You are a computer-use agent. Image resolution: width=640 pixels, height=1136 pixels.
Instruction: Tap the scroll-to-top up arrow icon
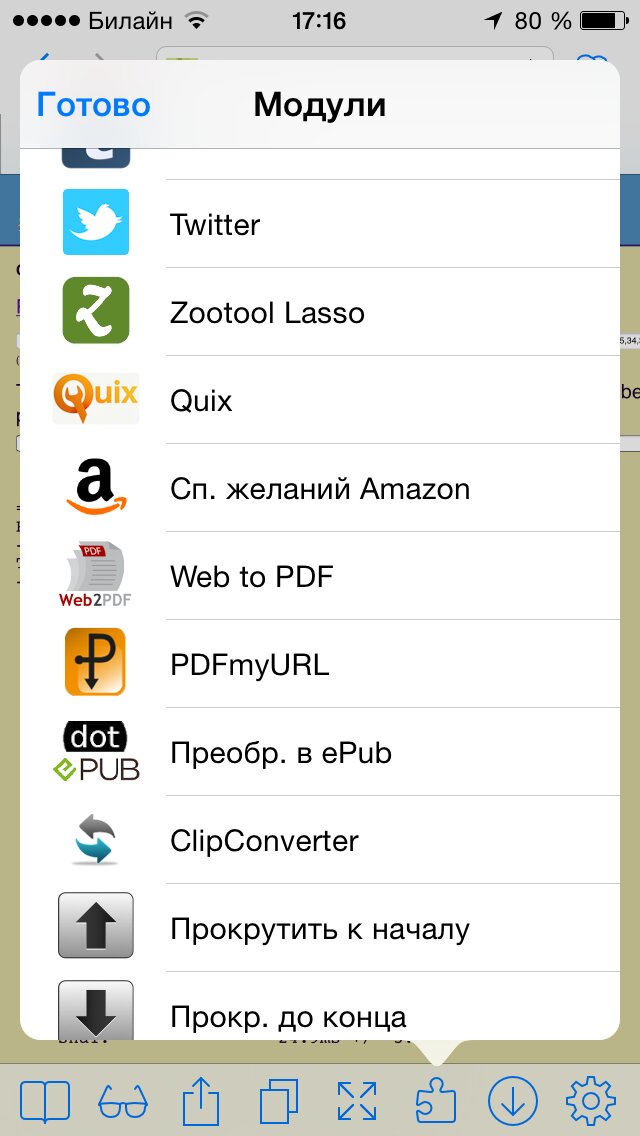[x=96, y=926]
